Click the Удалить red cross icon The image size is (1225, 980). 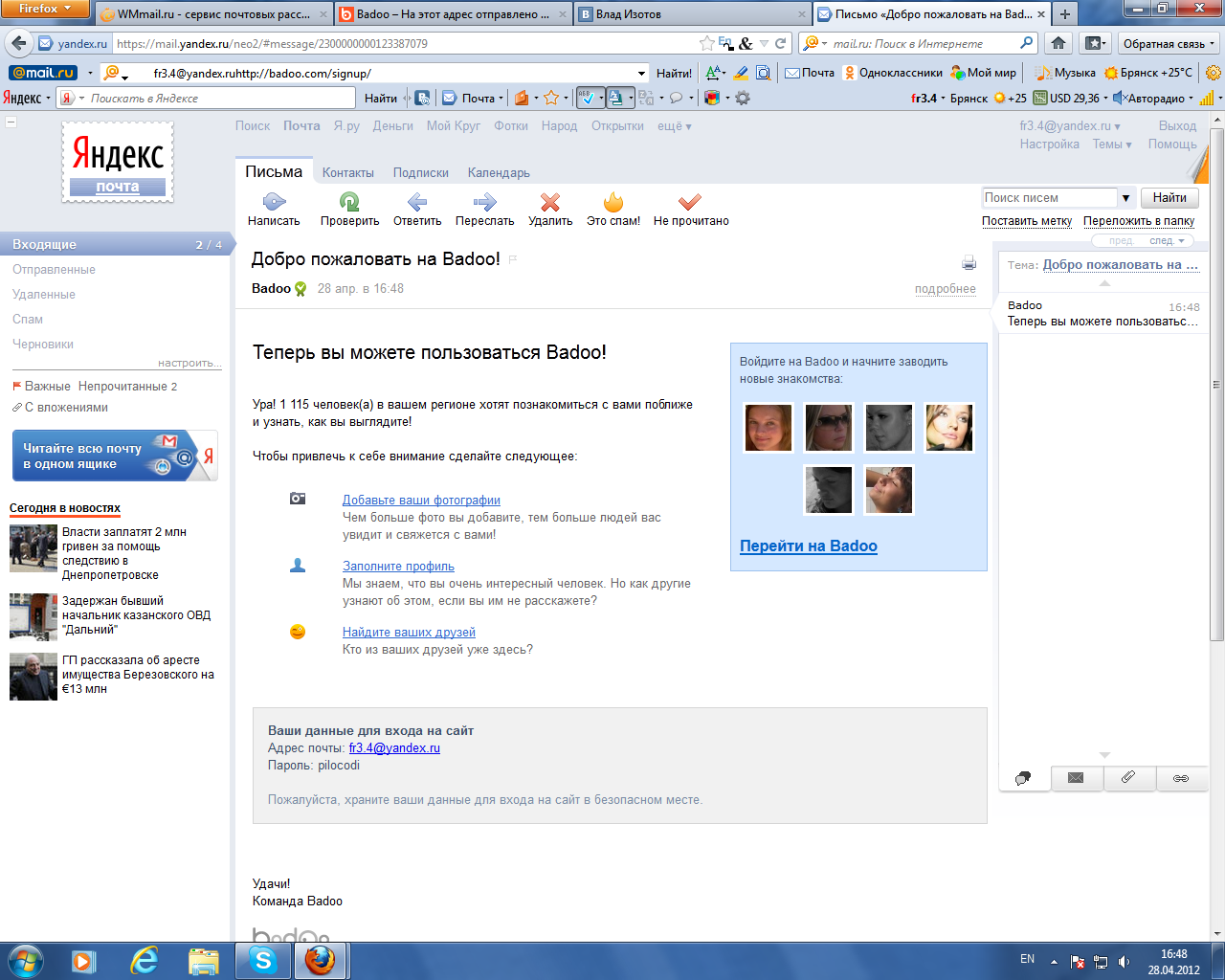550,201
